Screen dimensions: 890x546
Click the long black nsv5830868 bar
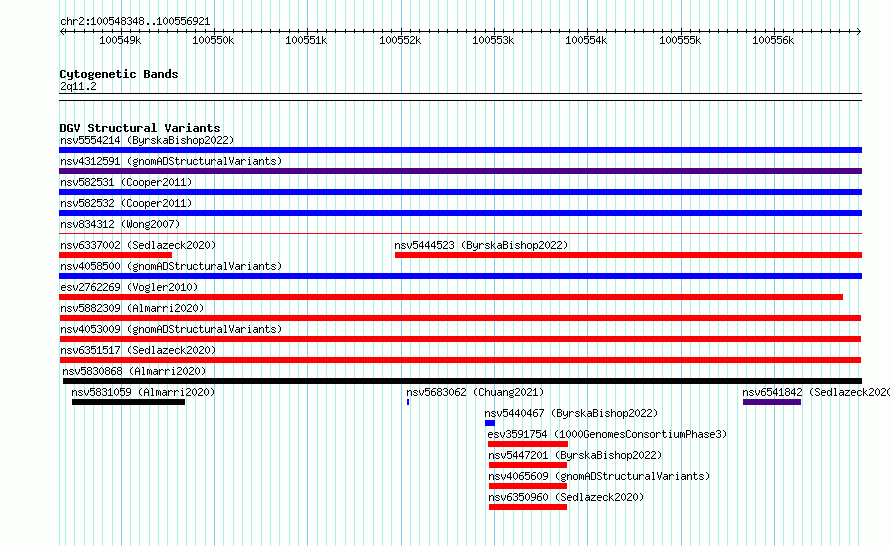point(462,381)
